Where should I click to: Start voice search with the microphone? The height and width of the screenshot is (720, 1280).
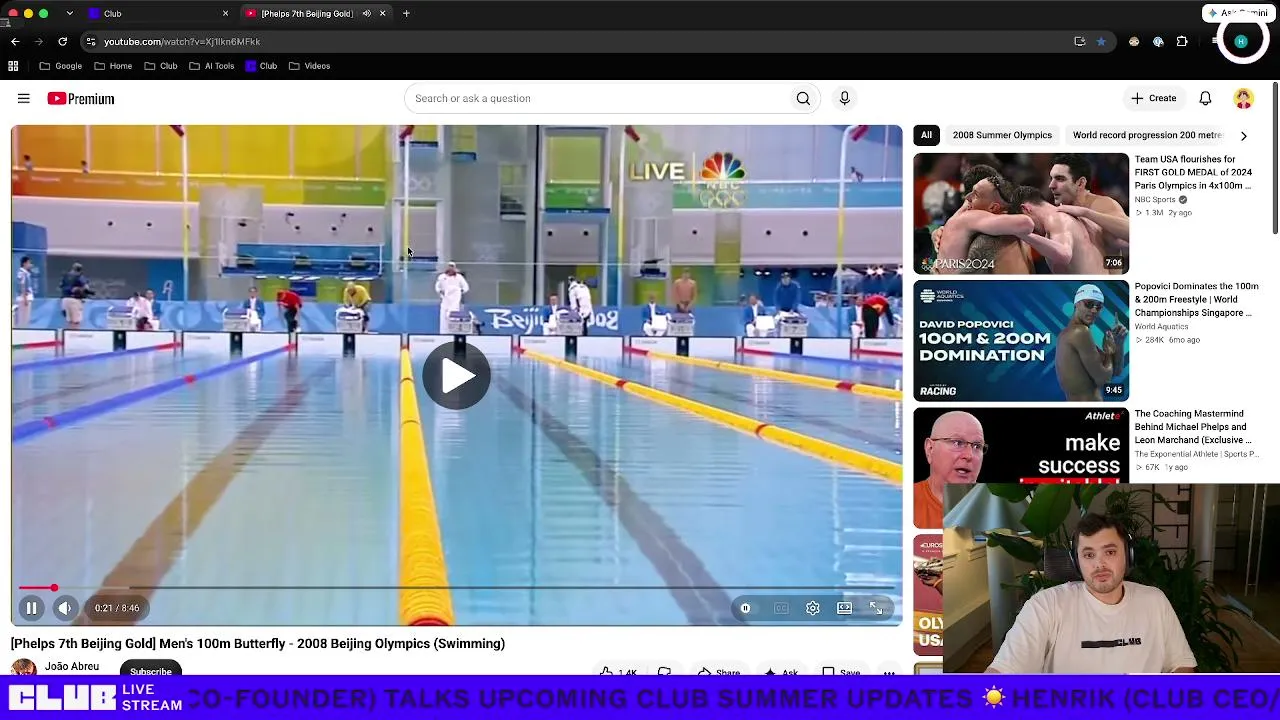[844, 98]
